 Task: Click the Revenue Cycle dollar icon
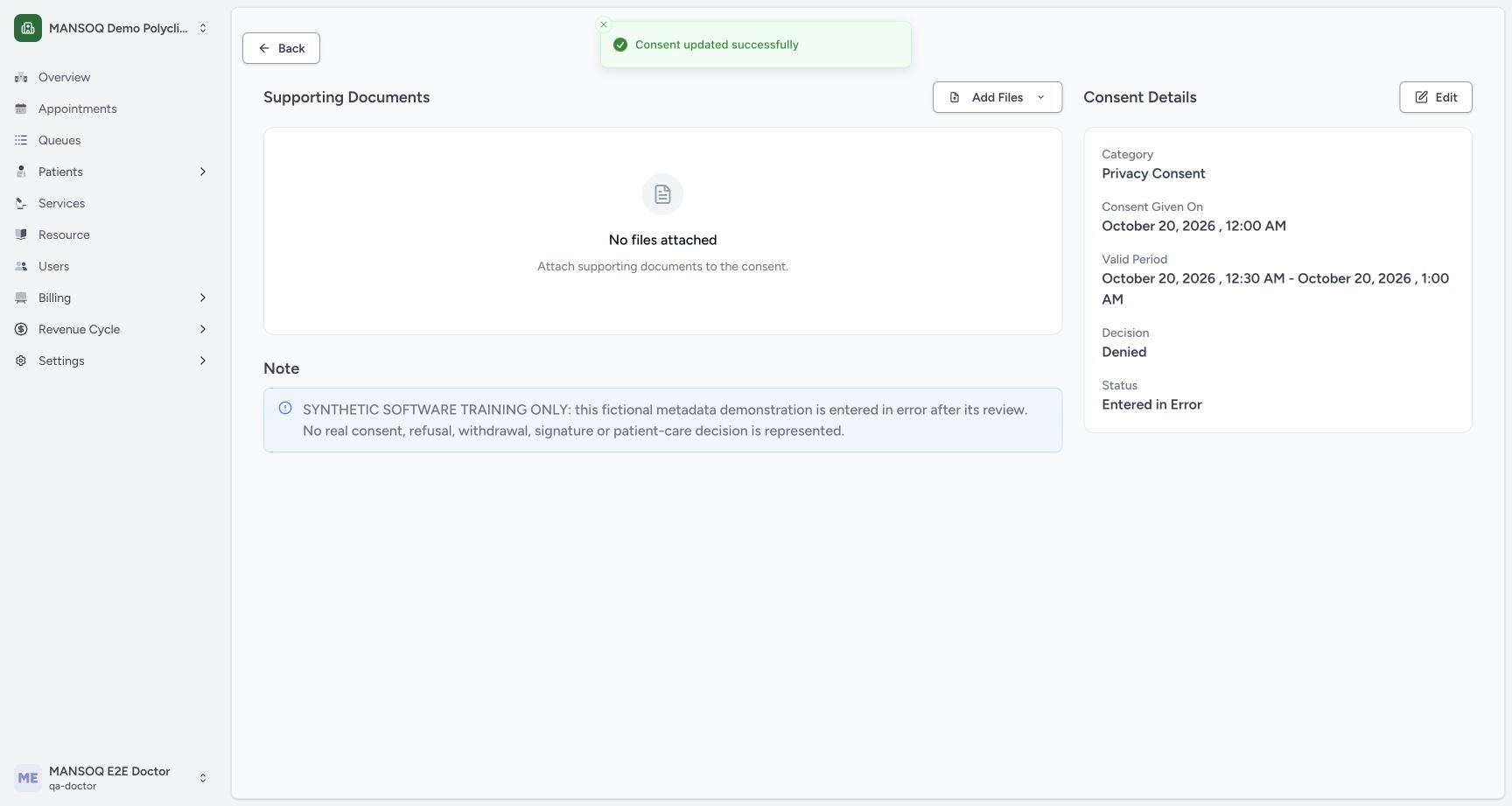pos(21,329)
